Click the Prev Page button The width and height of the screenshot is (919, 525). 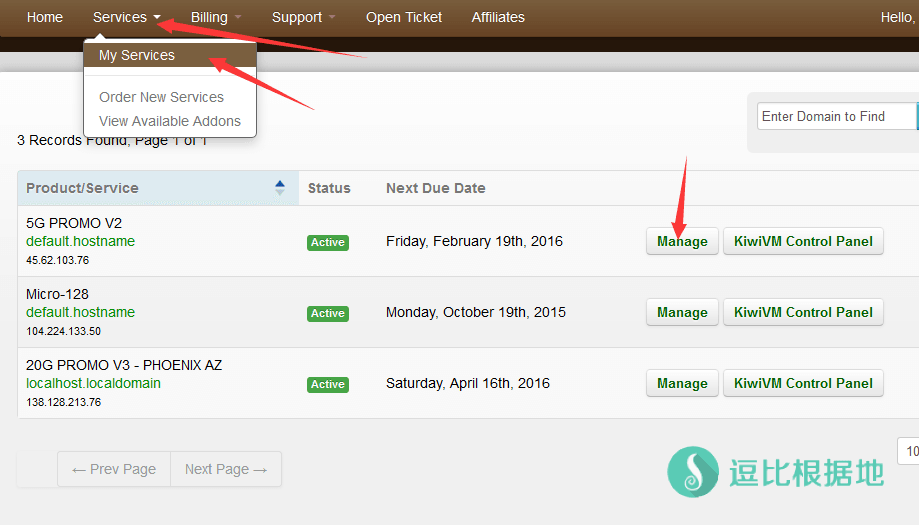(x=114, y=469)
